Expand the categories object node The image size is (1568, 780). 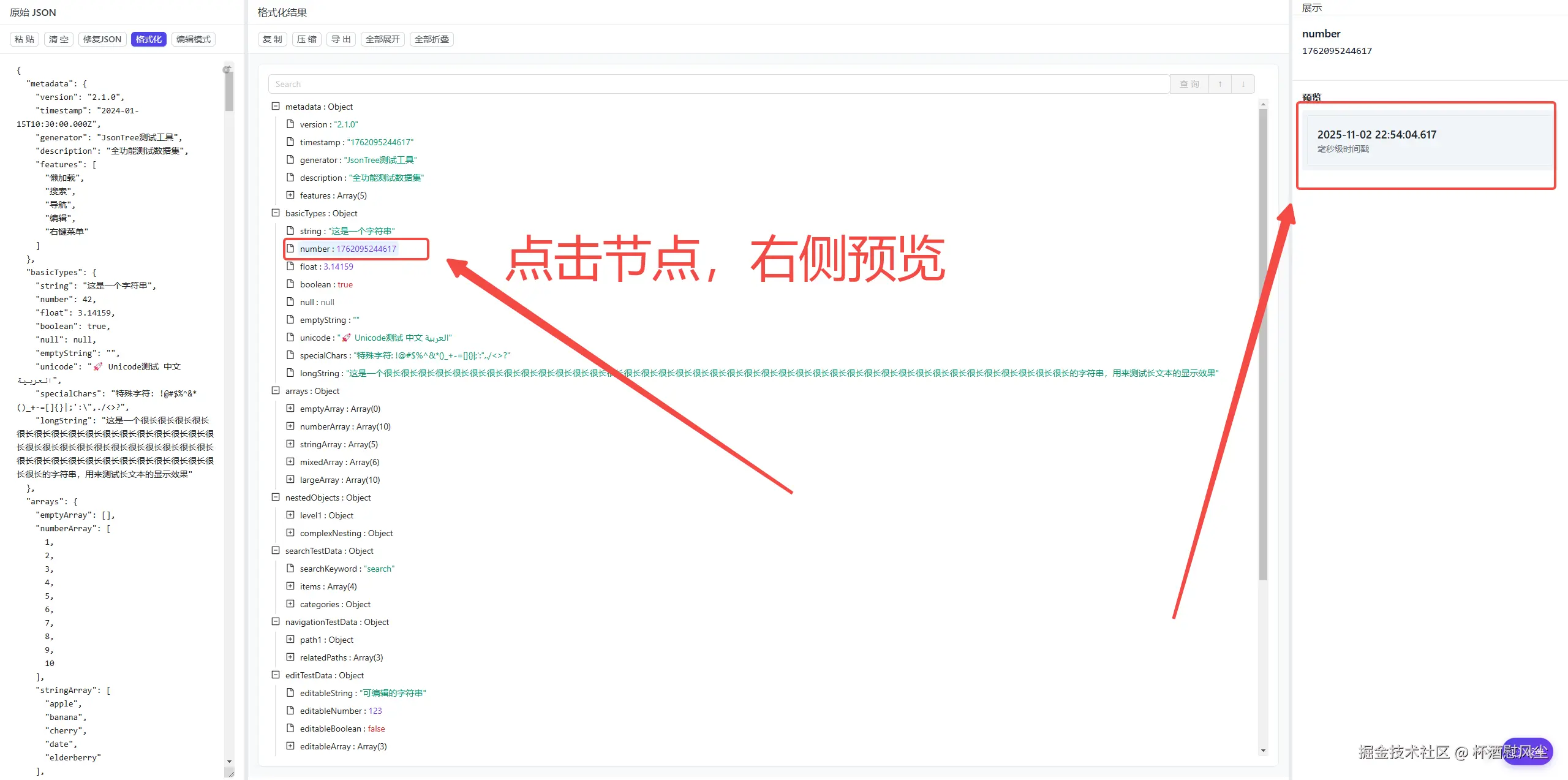click(290, 604)
